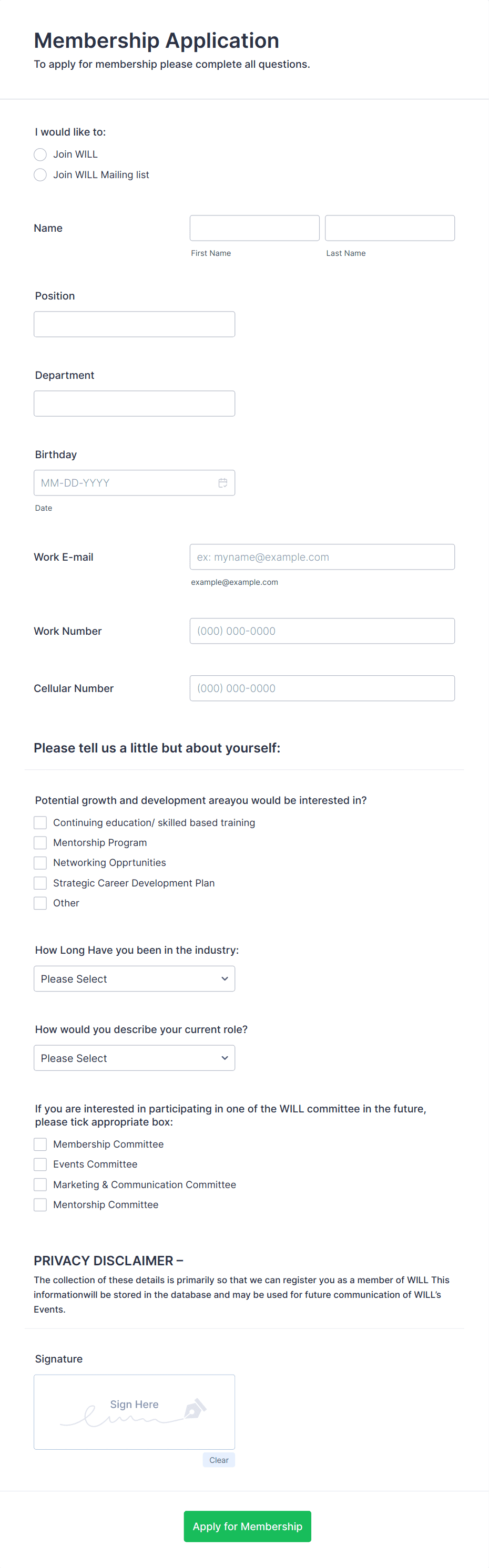
Task: Focus the Cellular Number input
Action: coord(322,688)
